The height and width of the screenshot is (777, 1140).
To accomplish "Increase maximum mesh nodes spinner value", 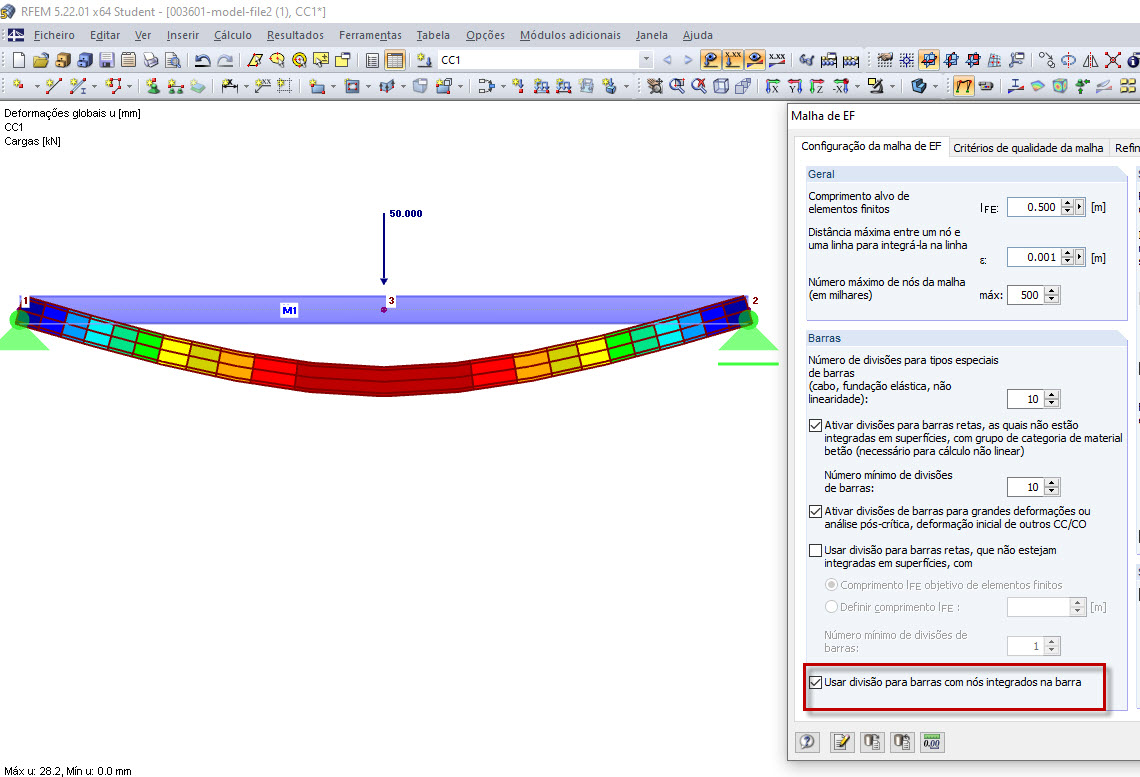I will tap(1052, 291).
